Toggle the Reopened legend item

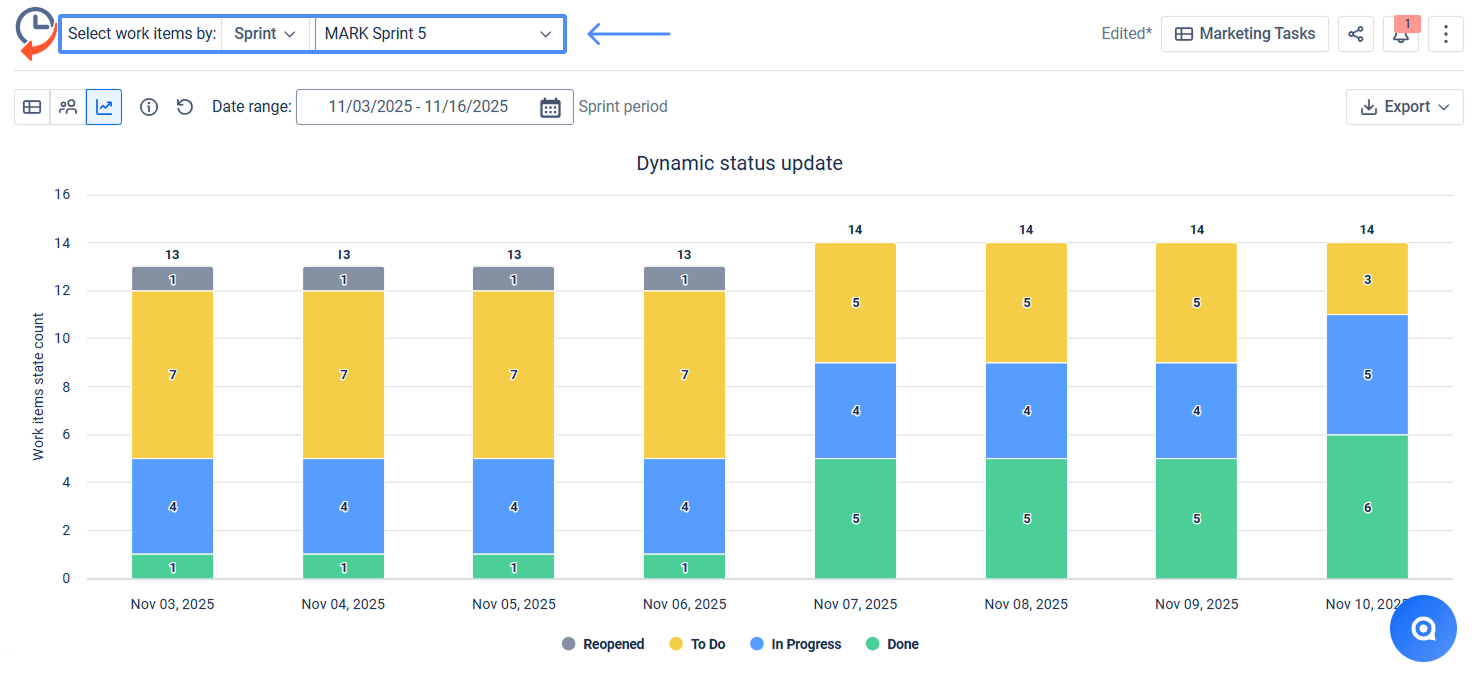pyautogui.click(x=603, y=645)
